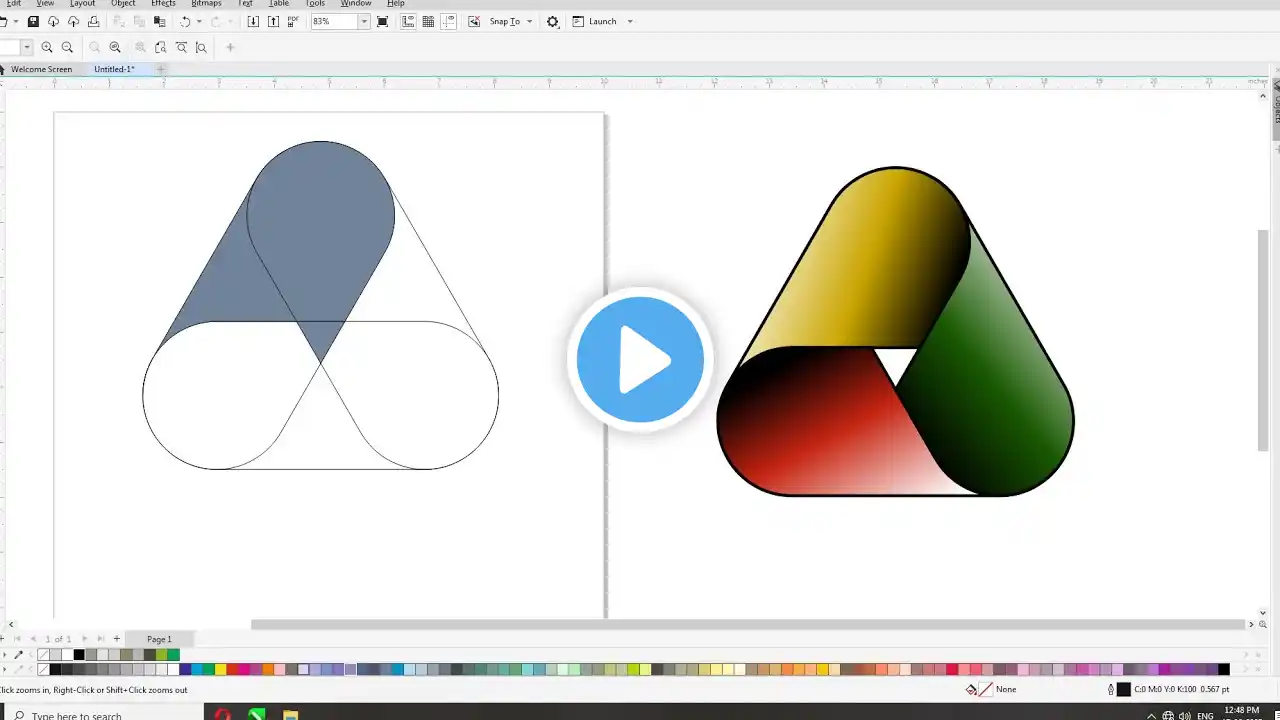Screen dimensions: 1280x720
Task: Open the Effects menu
Action: click(x=163, y=4)
